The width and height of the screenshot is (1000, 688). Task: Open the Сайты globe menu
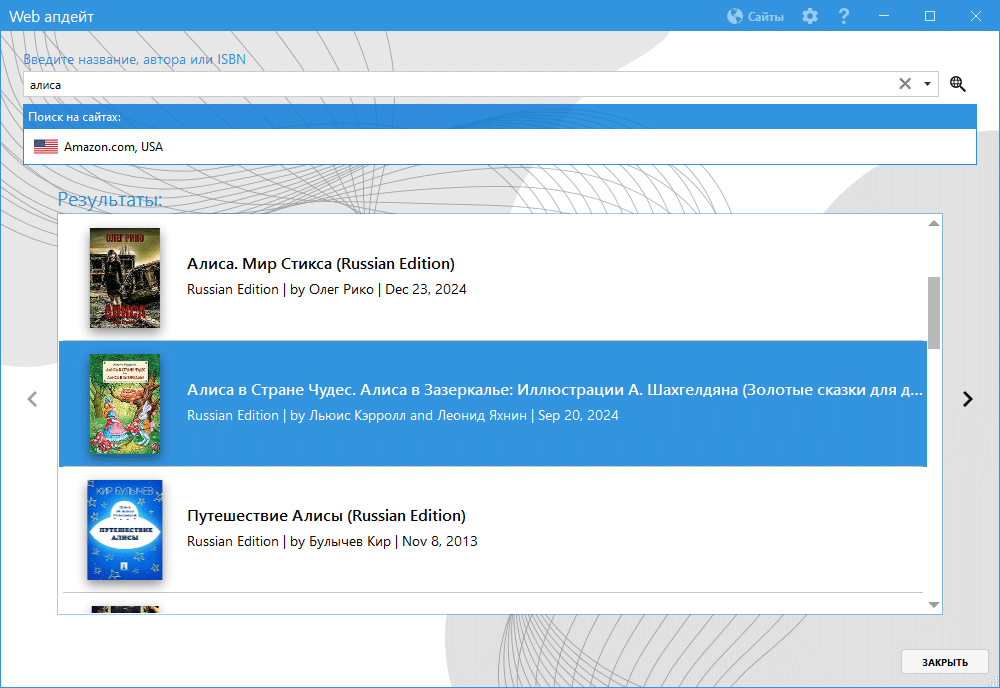[x=755, y=16]
